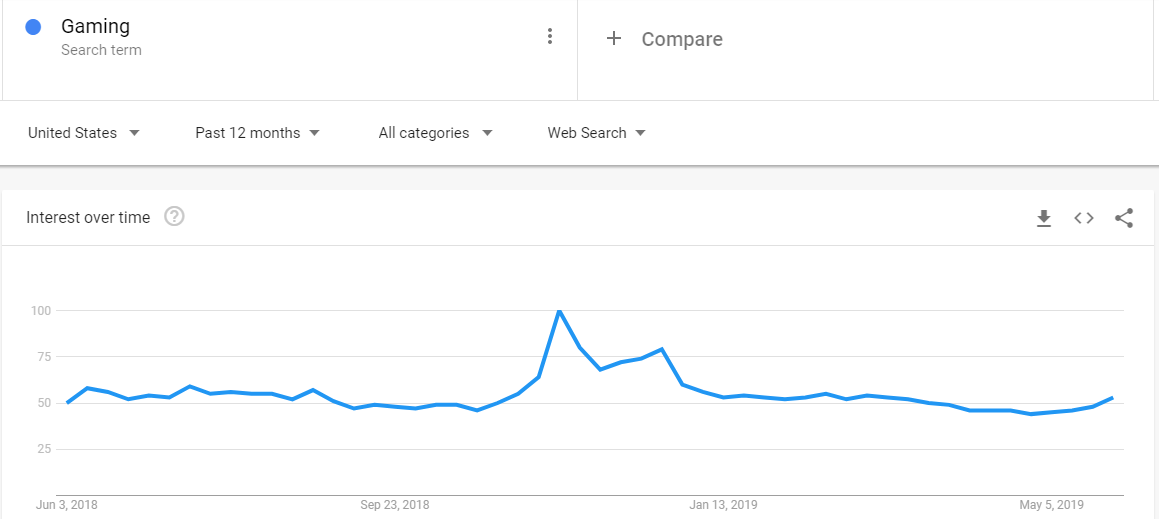This screenshot has height=519, width=1159.
Task: Click the peak point at 100
Action: coord(559,311)
